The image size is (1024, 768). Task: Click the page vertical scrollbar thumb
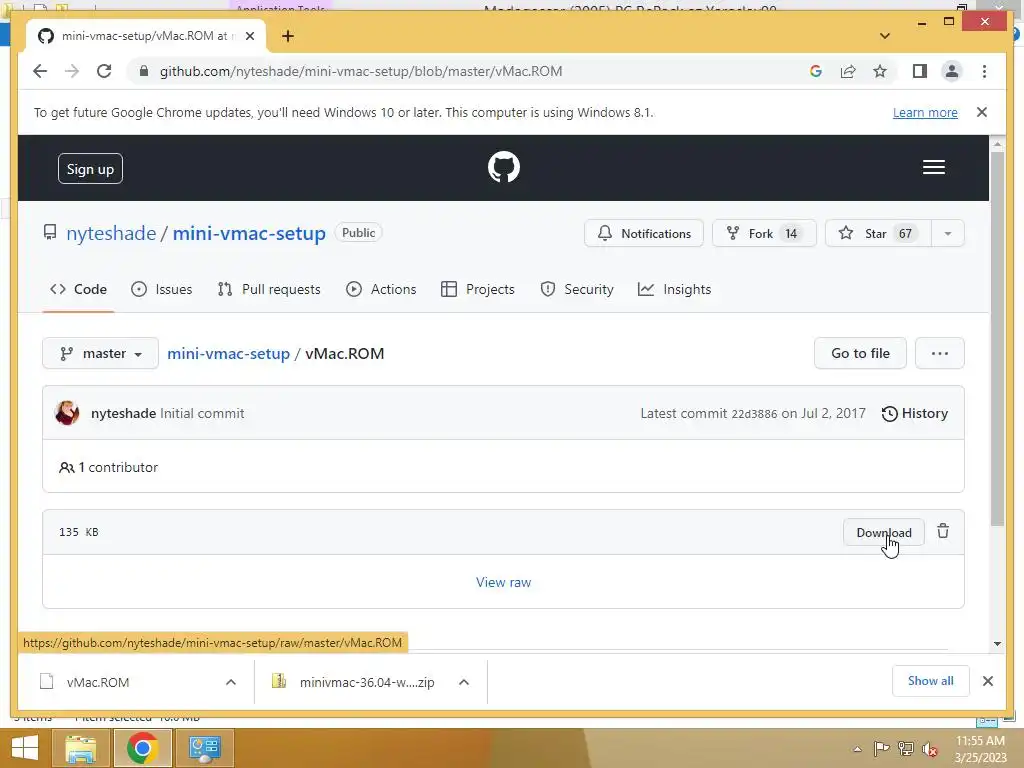(x=997, y=338)
